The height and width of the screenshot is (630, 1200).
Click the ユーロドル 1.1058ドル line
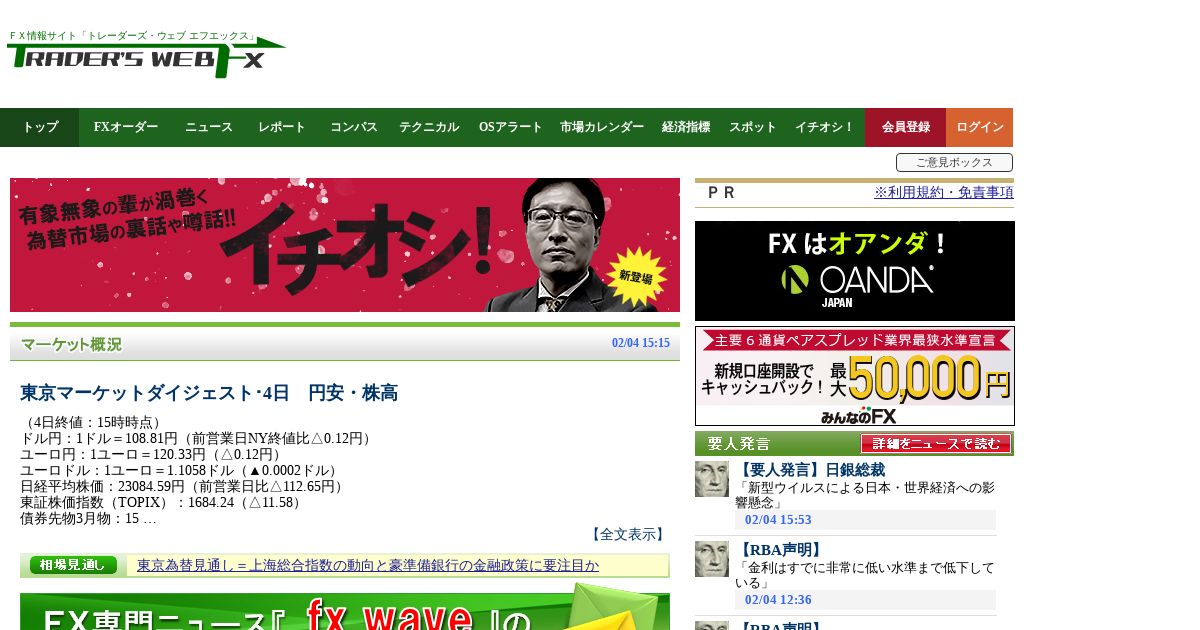[x=182, y=470]
